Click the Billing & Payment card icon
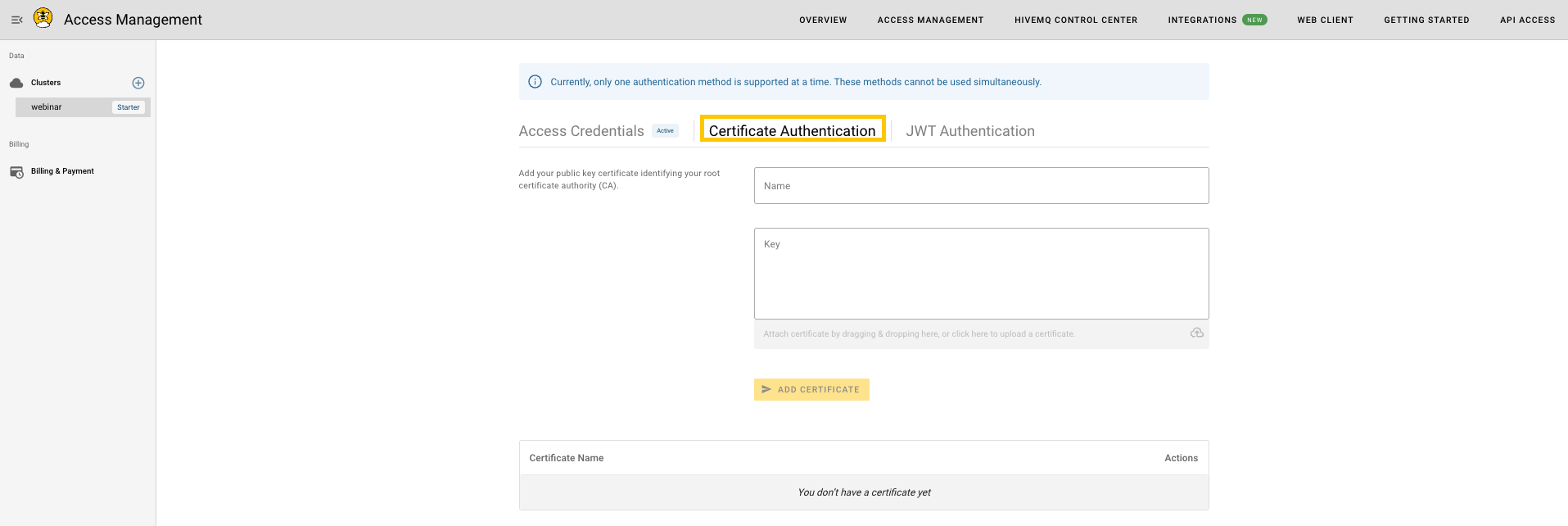This screenshot has width=1568, height=526. [16, 171]
